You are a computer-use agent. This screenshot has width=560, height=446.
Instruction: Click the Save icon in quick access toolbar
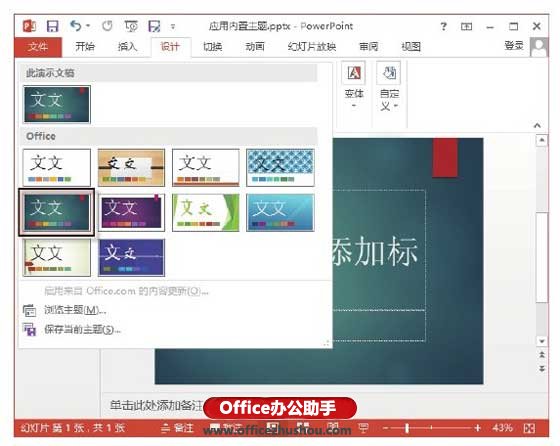[52, 26]
